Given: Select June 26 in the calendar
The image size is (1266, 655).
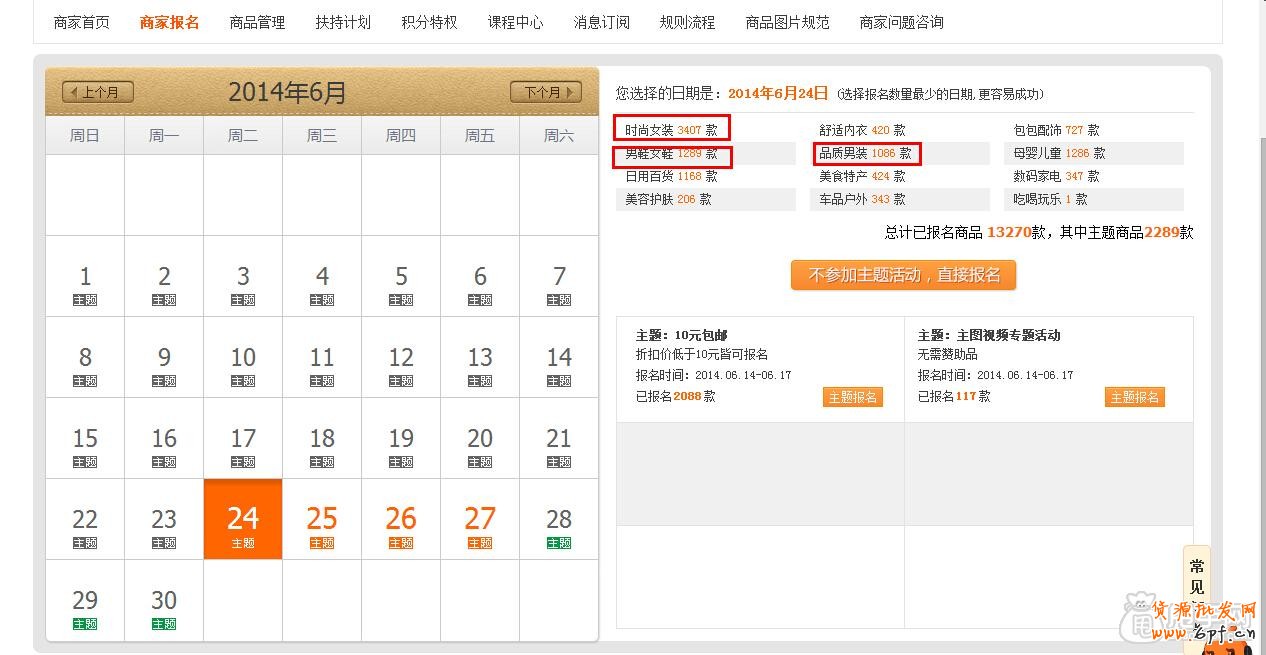Looking at the screenshot, I should click(x=401, y=519).
